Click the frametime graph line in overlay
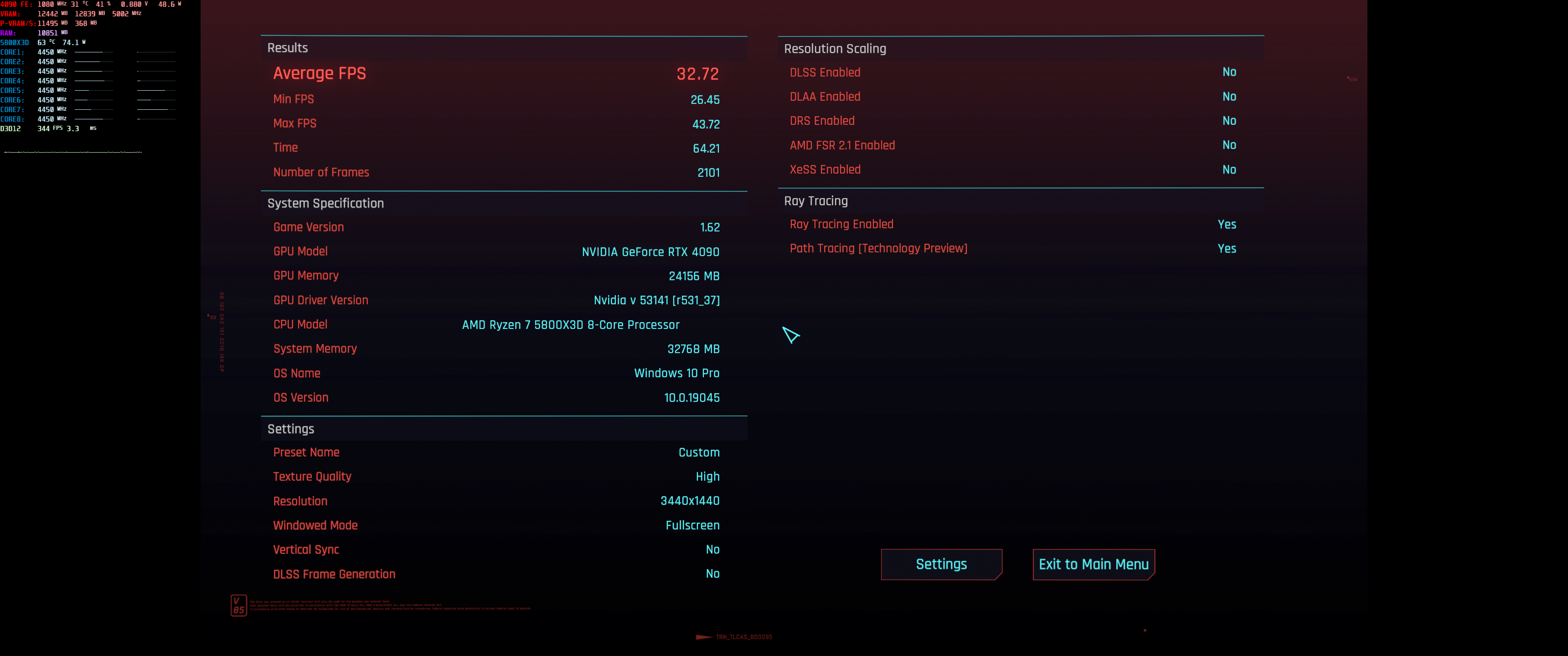This screenshot has width=1568, height=656. click(73, 152)
